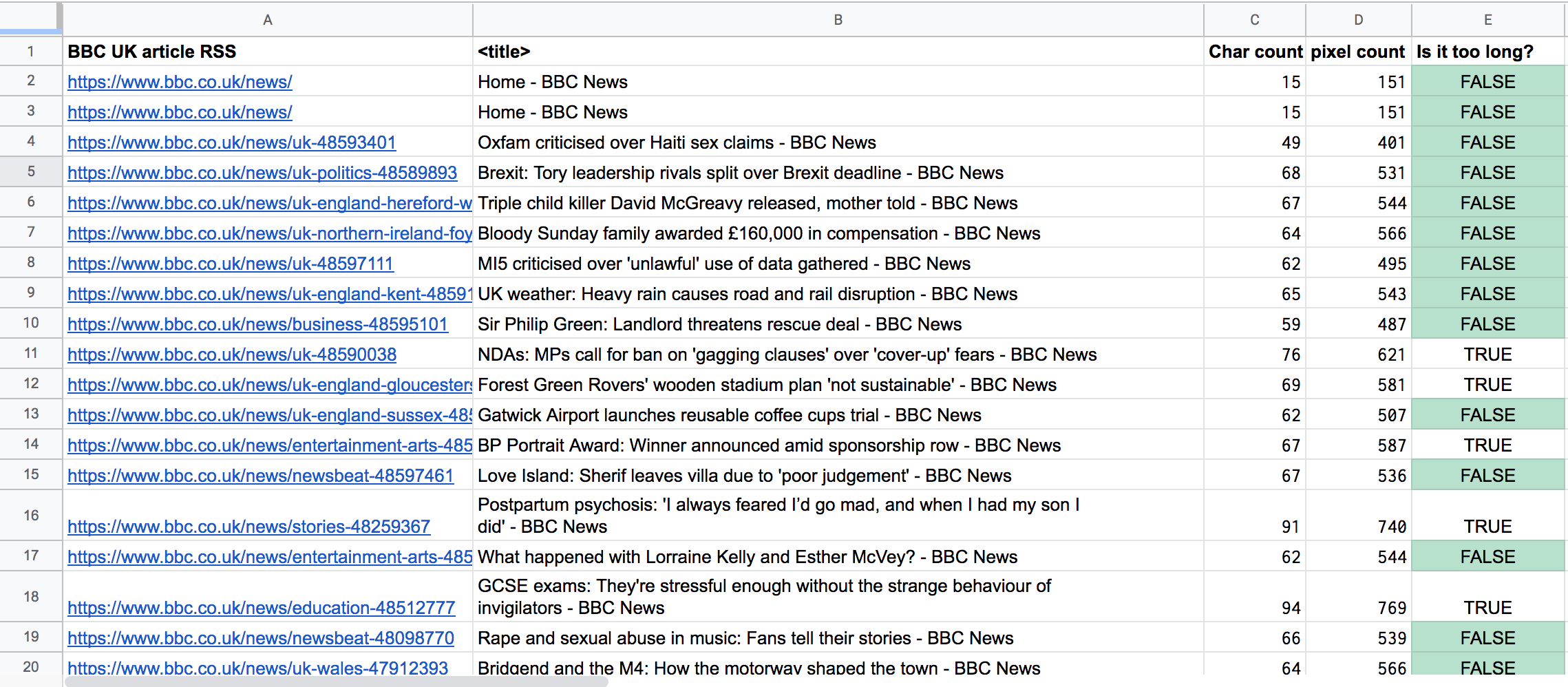Select the NDAs gagging clauses title cell
Image resolution: width=1568 pixels, height=687 pixels.
[x=838, y=354]
